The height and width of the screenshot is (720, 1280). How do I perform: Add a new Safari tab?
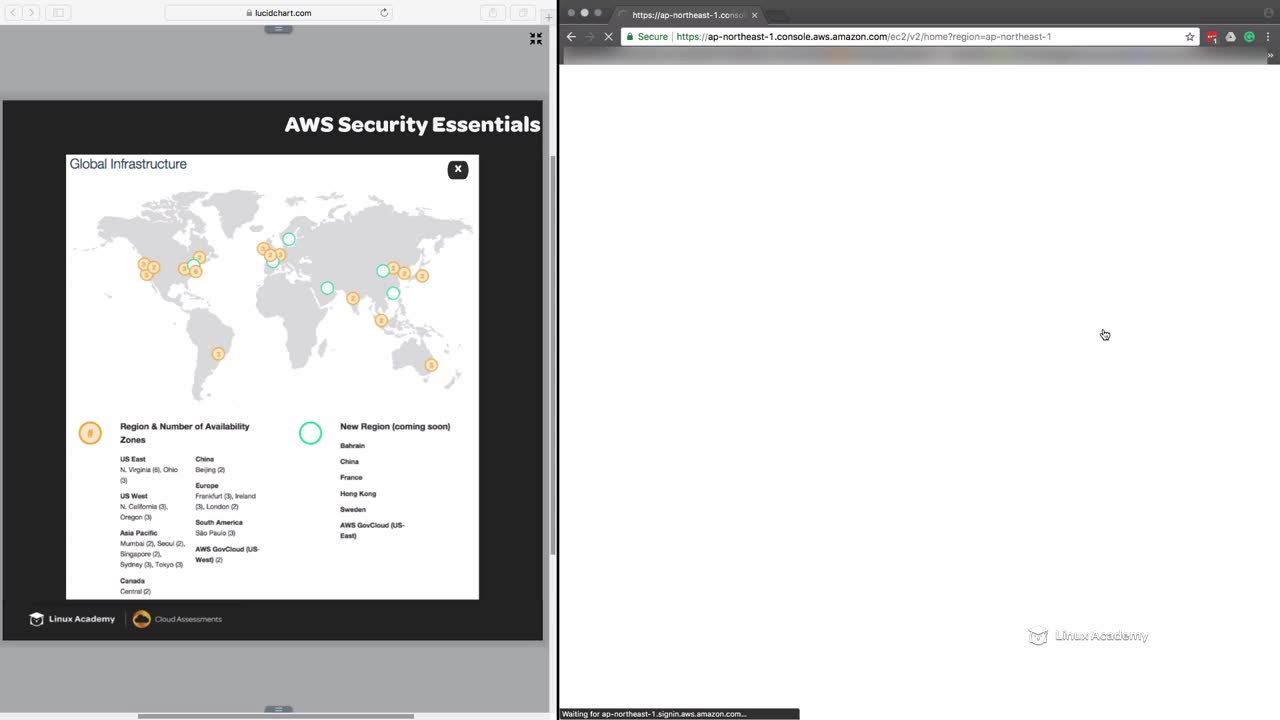pos(548,17)
